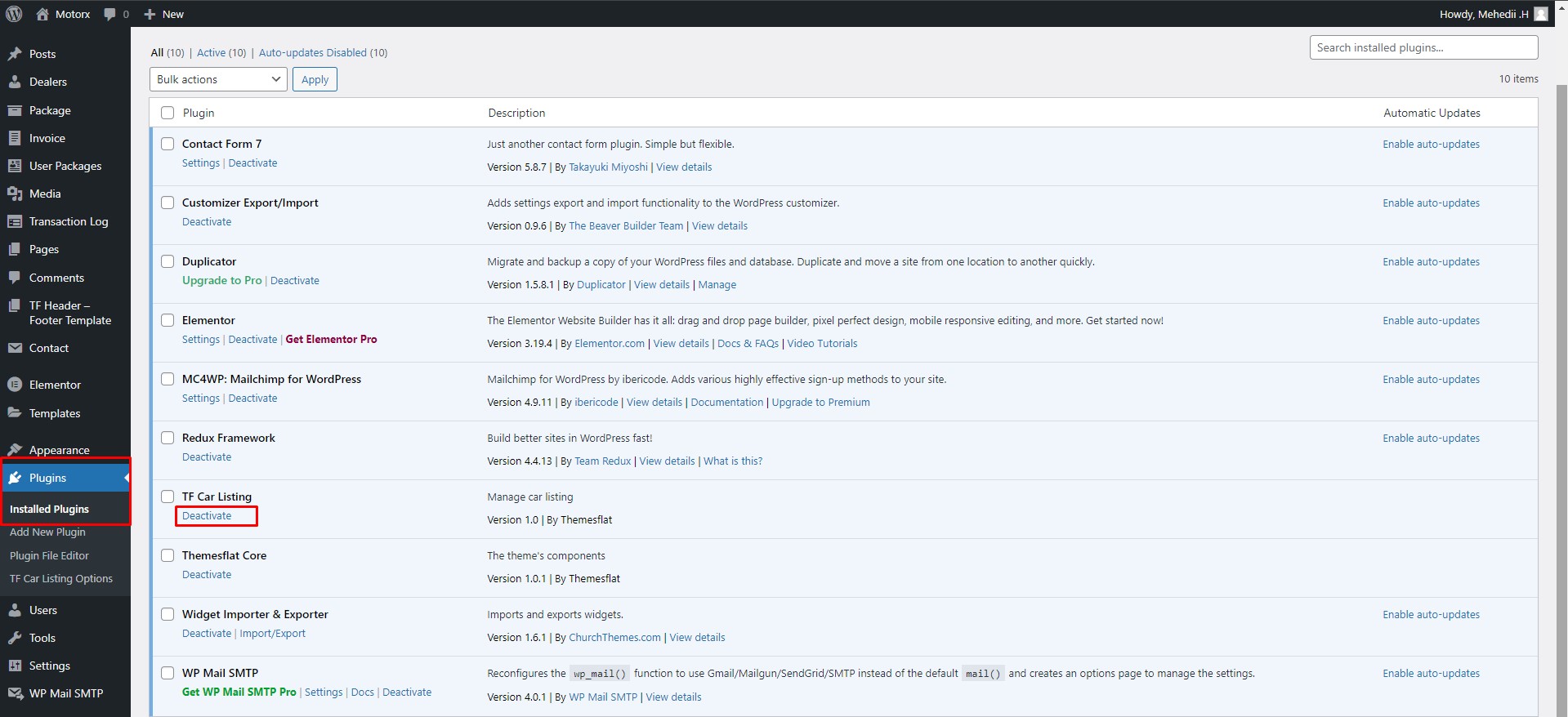The image size is (1568, 717).
Task: Open Import/Export link for Widget Importer
Action: pyautogui.click(x=272, y=633)
